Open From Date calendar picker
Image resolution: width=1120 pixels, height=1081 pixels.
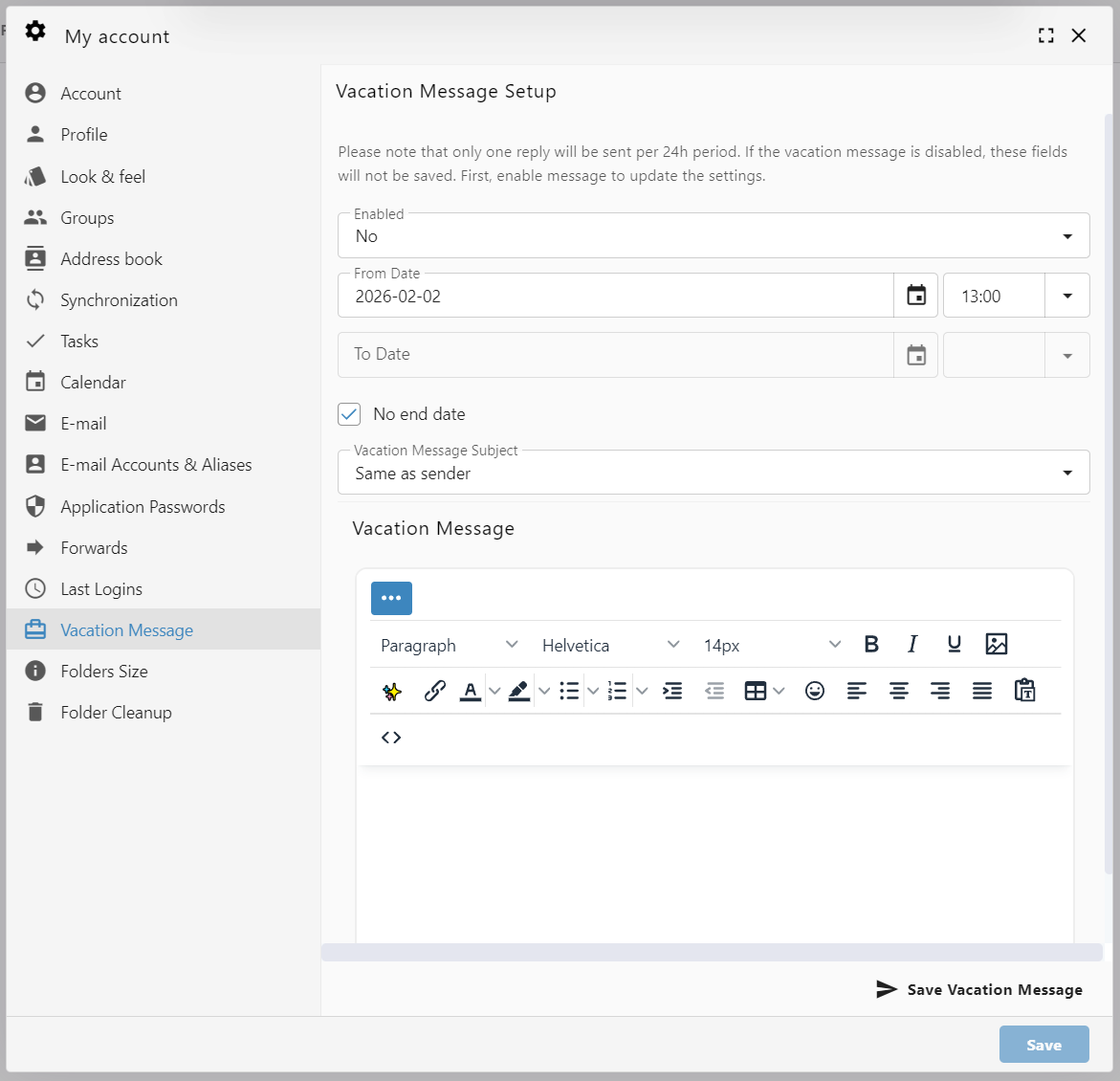pos(916,296)
